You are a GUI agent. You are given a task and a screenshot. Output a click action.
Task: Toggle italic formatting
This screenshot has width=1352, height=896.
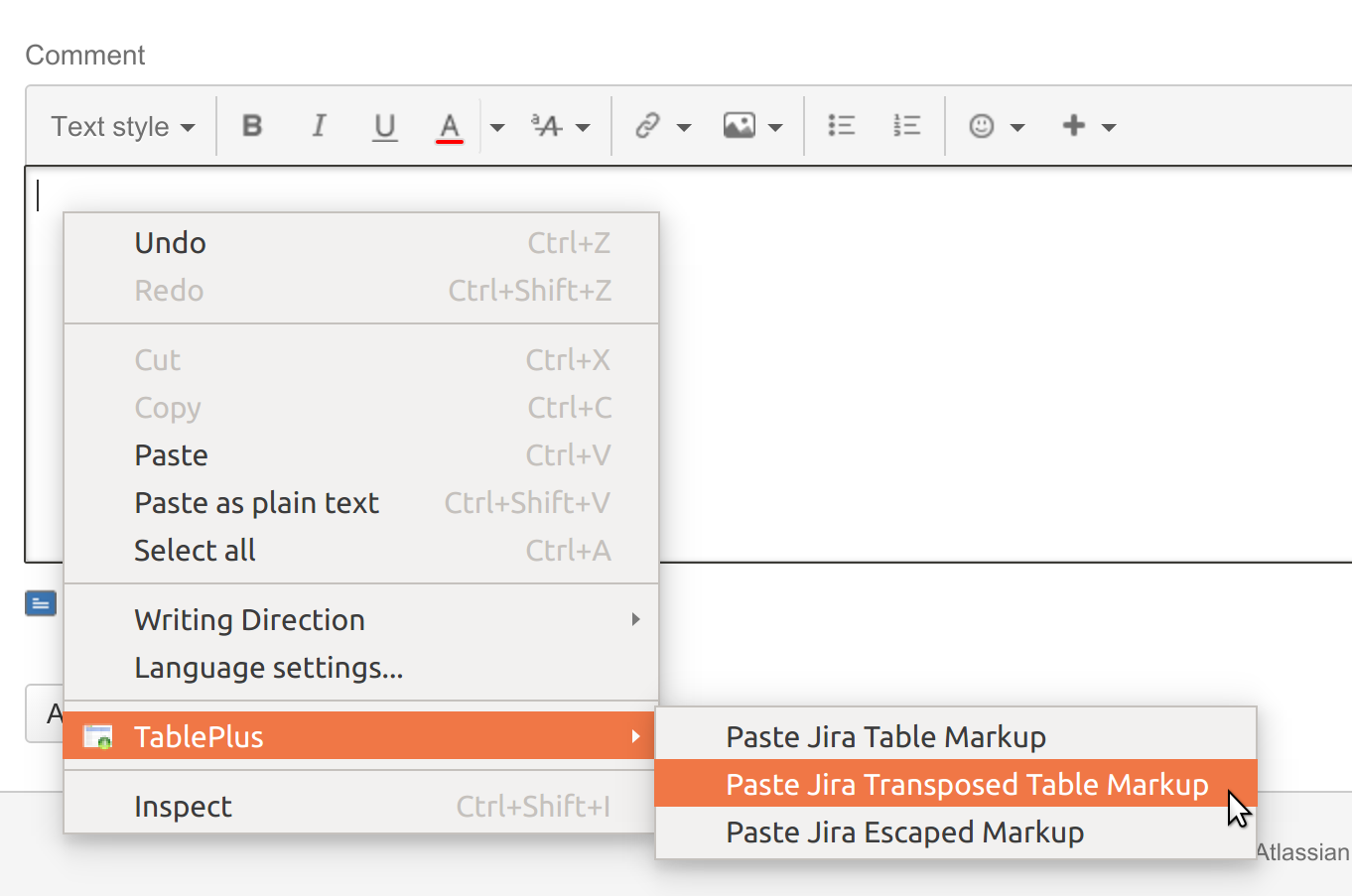319,126
